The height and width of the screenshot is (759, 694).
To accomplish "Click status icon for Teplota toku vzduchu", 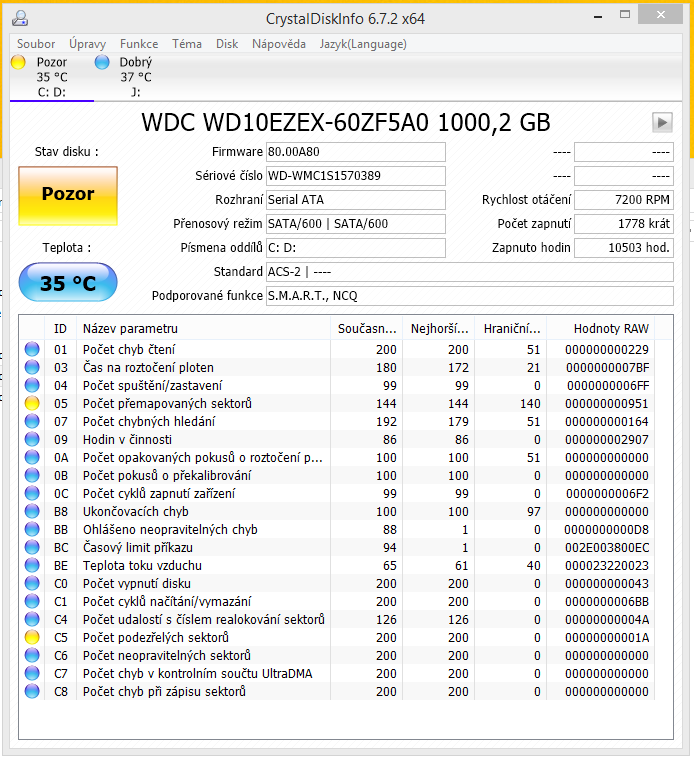I will click(x=32, y=565).
